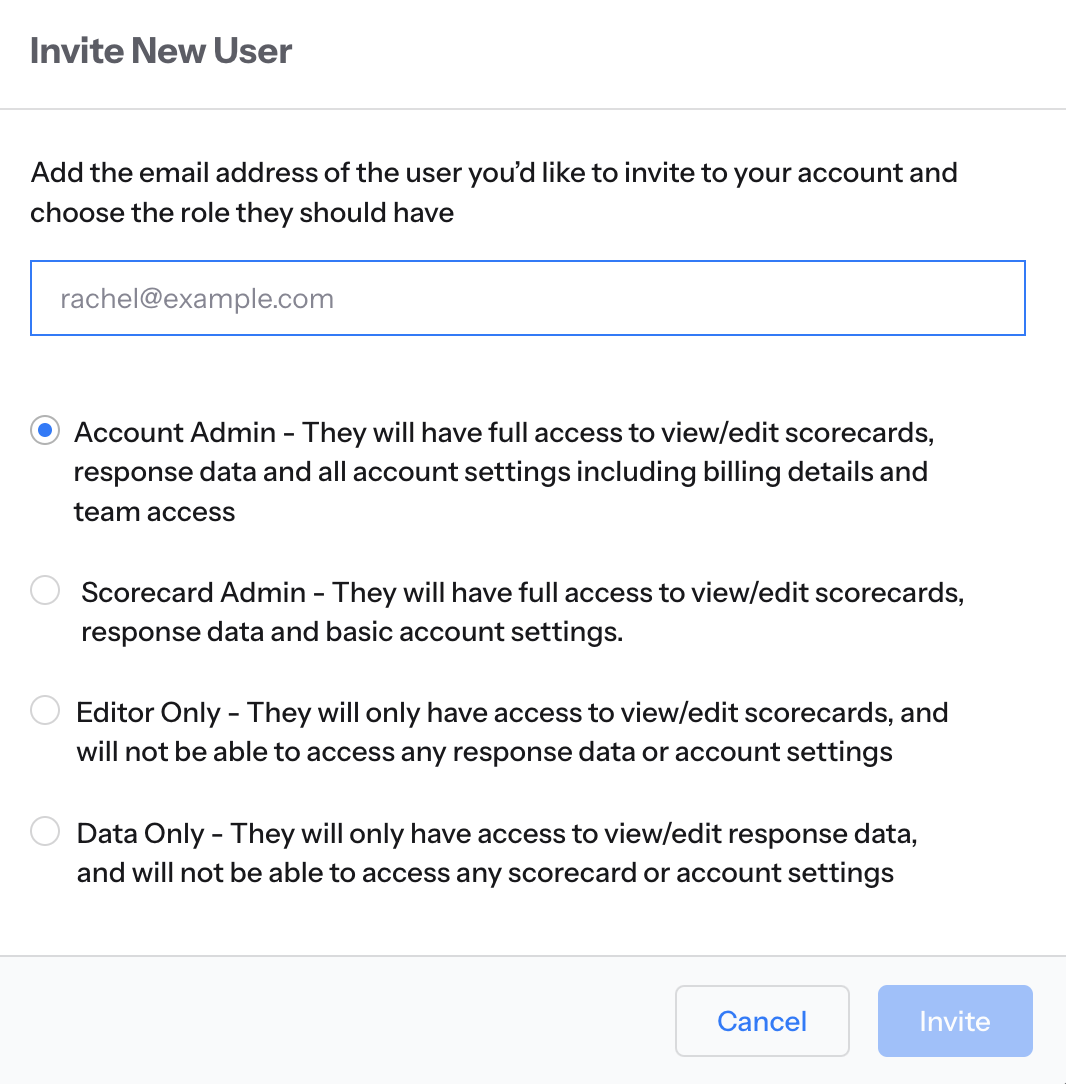Send the invitation with the Invite button
This screenshot has width=1066, height=1084.
point(955,1020)
